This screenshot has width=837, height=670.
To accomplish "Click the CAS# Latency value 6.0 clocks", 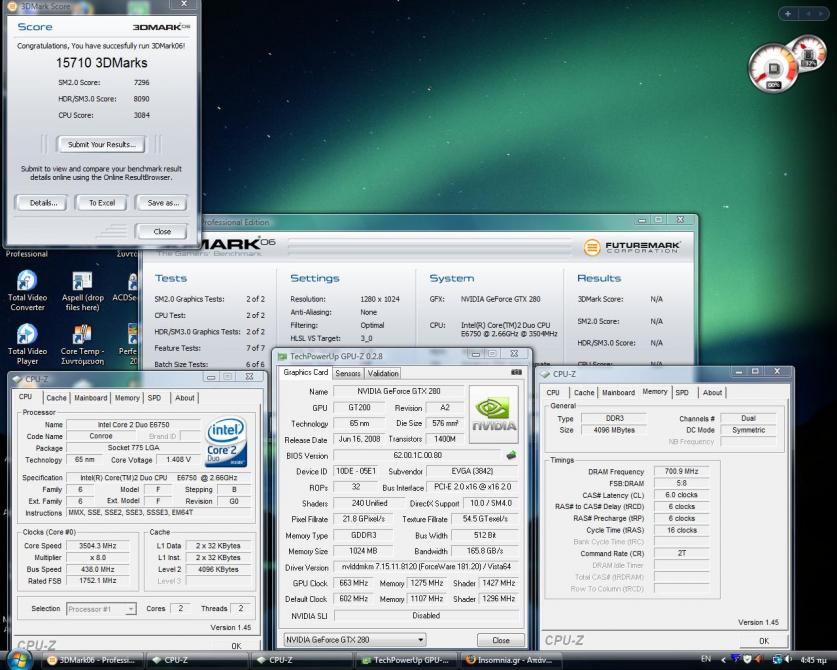I will click(681, 494).
